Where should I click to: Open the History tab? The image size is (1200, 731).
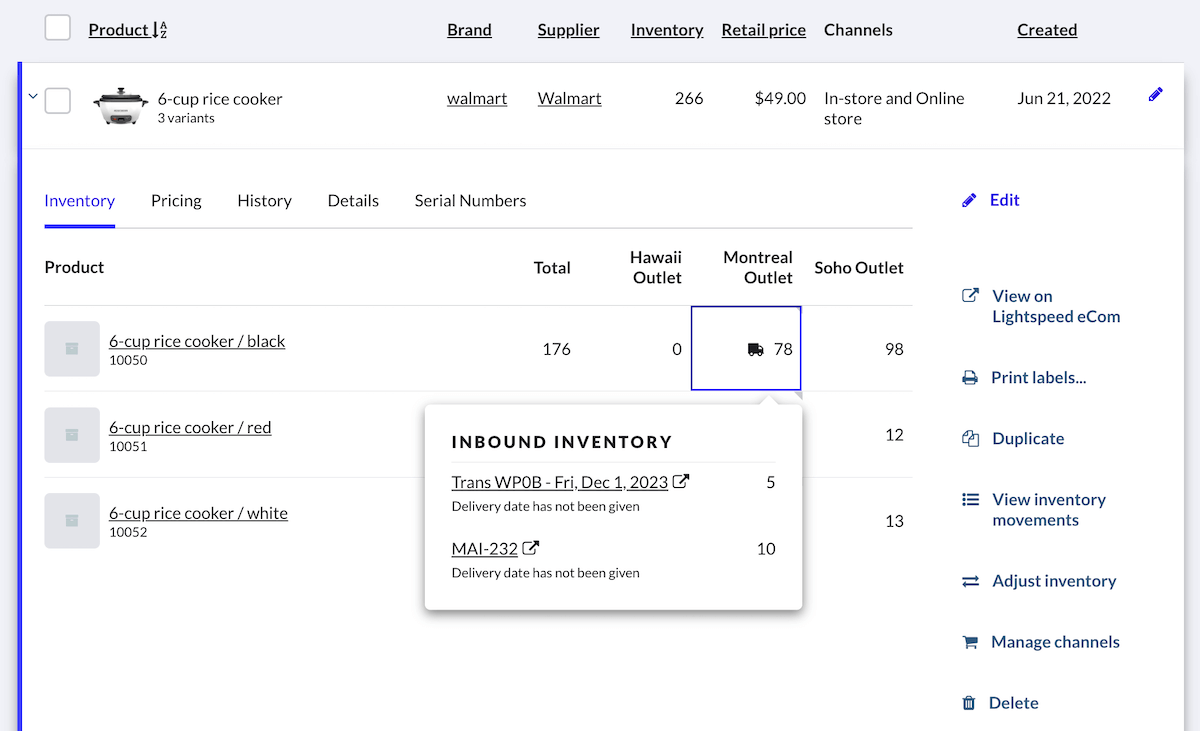click(265, 200)
